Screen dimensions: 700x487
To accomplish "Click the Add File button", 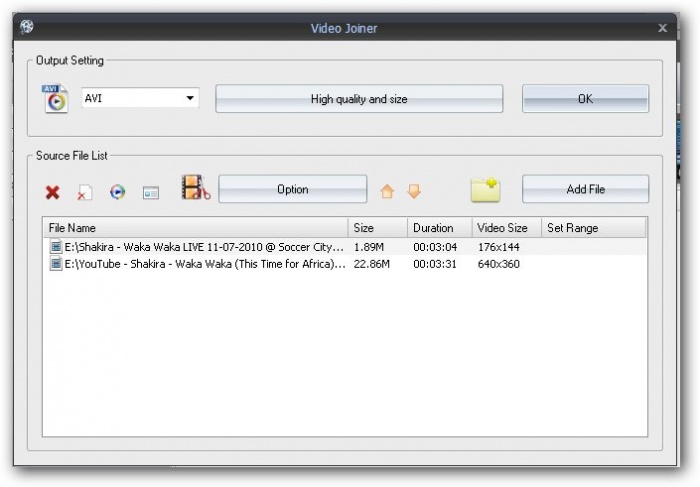I will coord(585,189).
